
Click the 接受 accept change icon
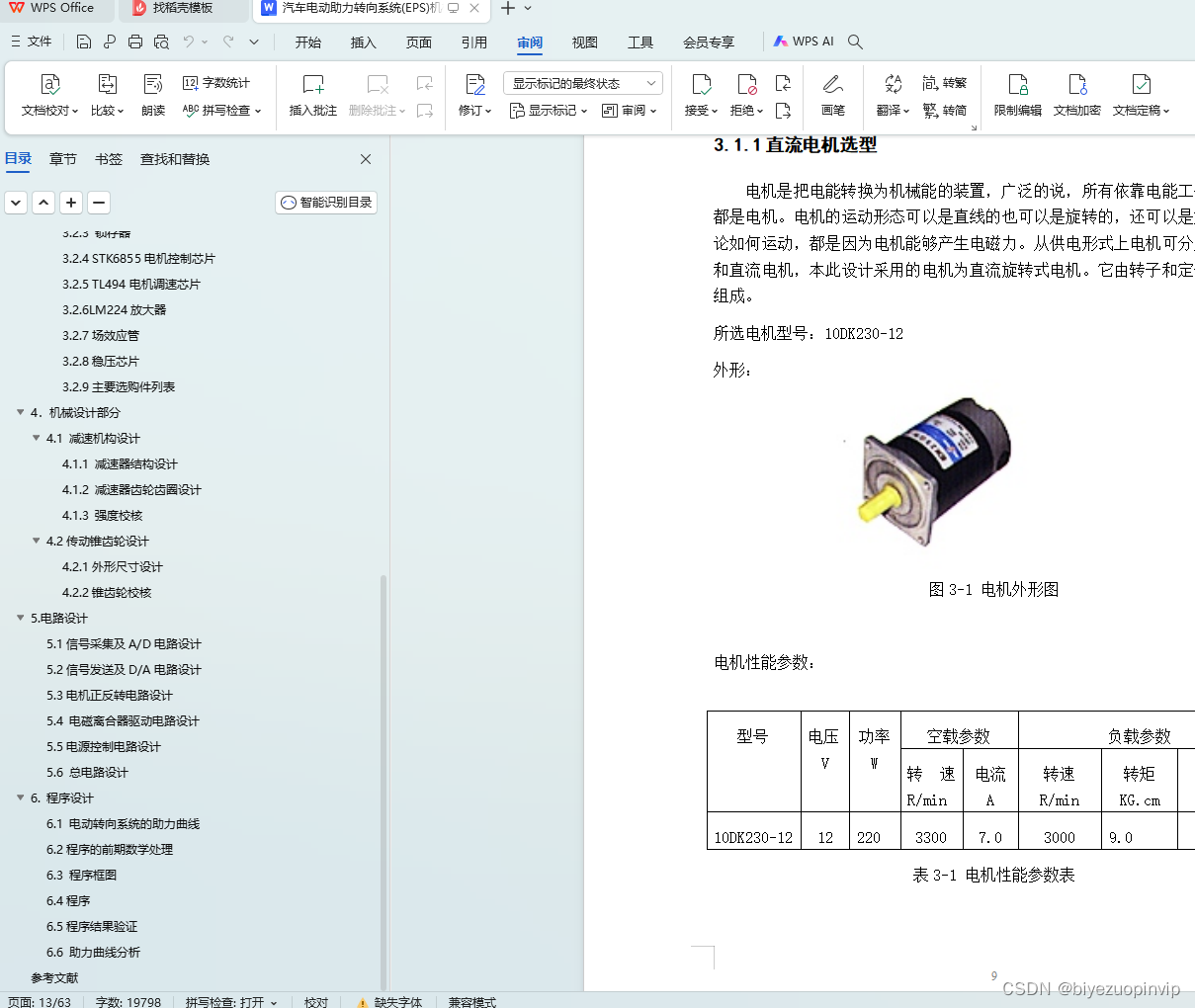(701, 85)
